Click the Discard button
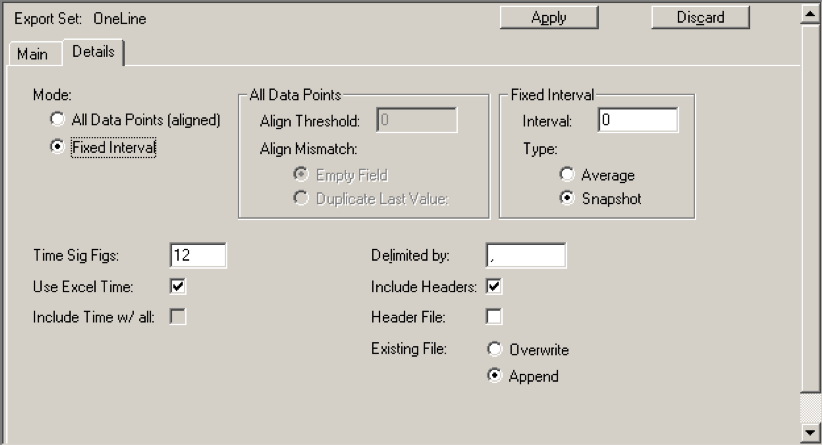This screenshot has width=822, height=445. (x=701, y=17)
